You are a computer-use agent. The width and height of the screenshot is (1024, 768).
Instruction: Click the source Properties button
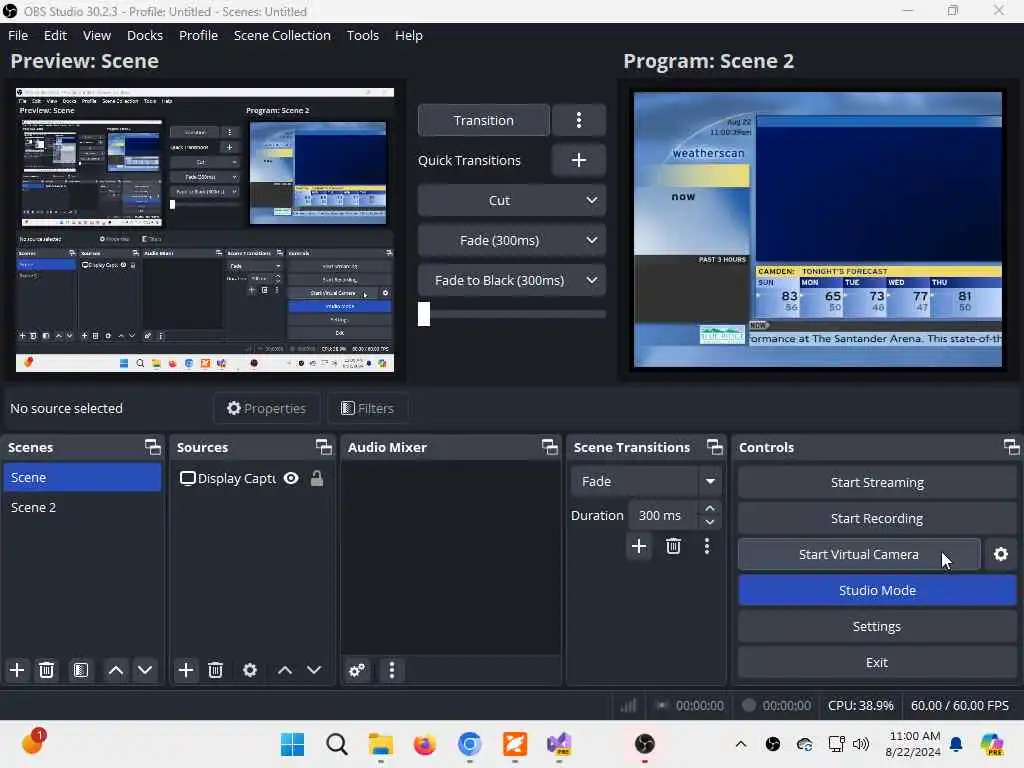pos(266,408)
